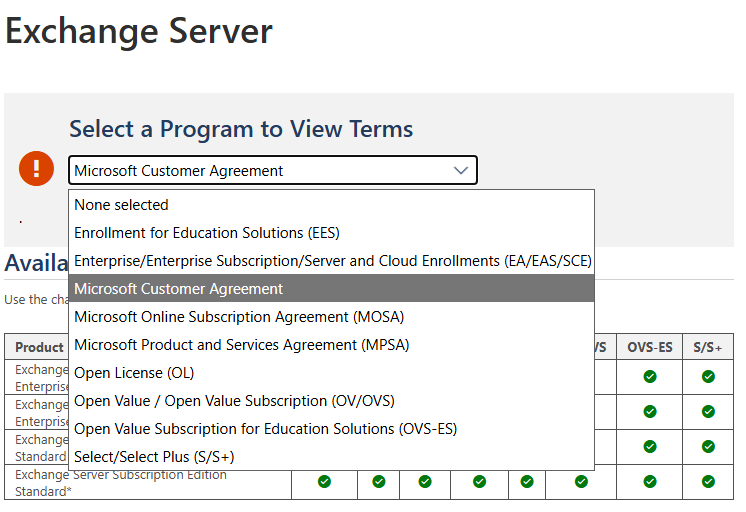Click first row green check under OVS-ES
Image resolution: width=746 pixels, height=512 pixels.
click(649, 376)
